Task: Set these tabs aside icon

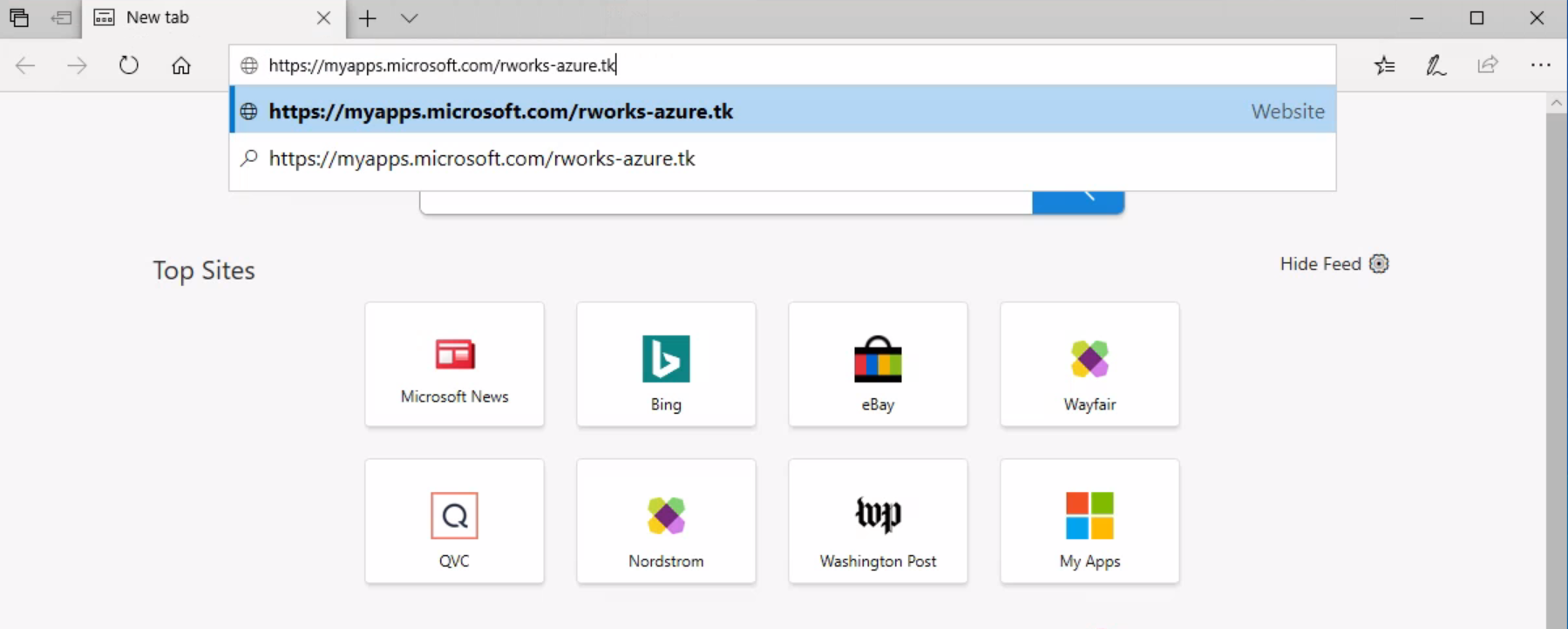Action: pyautogui.click(x=60, y=17)
